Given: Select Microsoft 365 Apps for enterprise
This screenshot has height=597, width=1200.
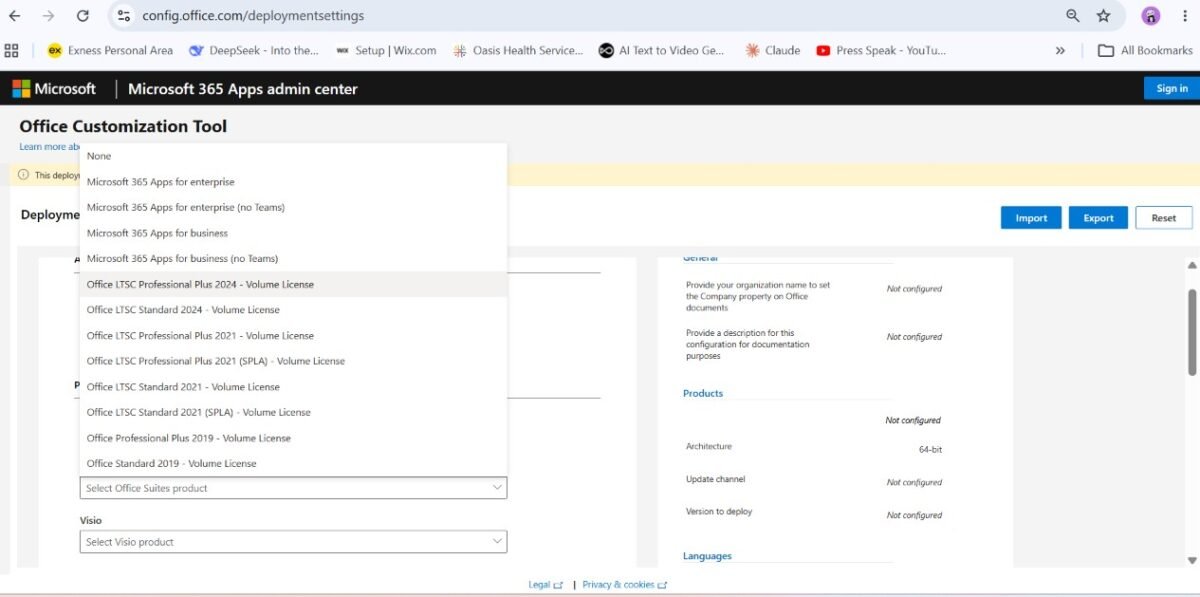Looking at the screenshot, I should [293, 182].
